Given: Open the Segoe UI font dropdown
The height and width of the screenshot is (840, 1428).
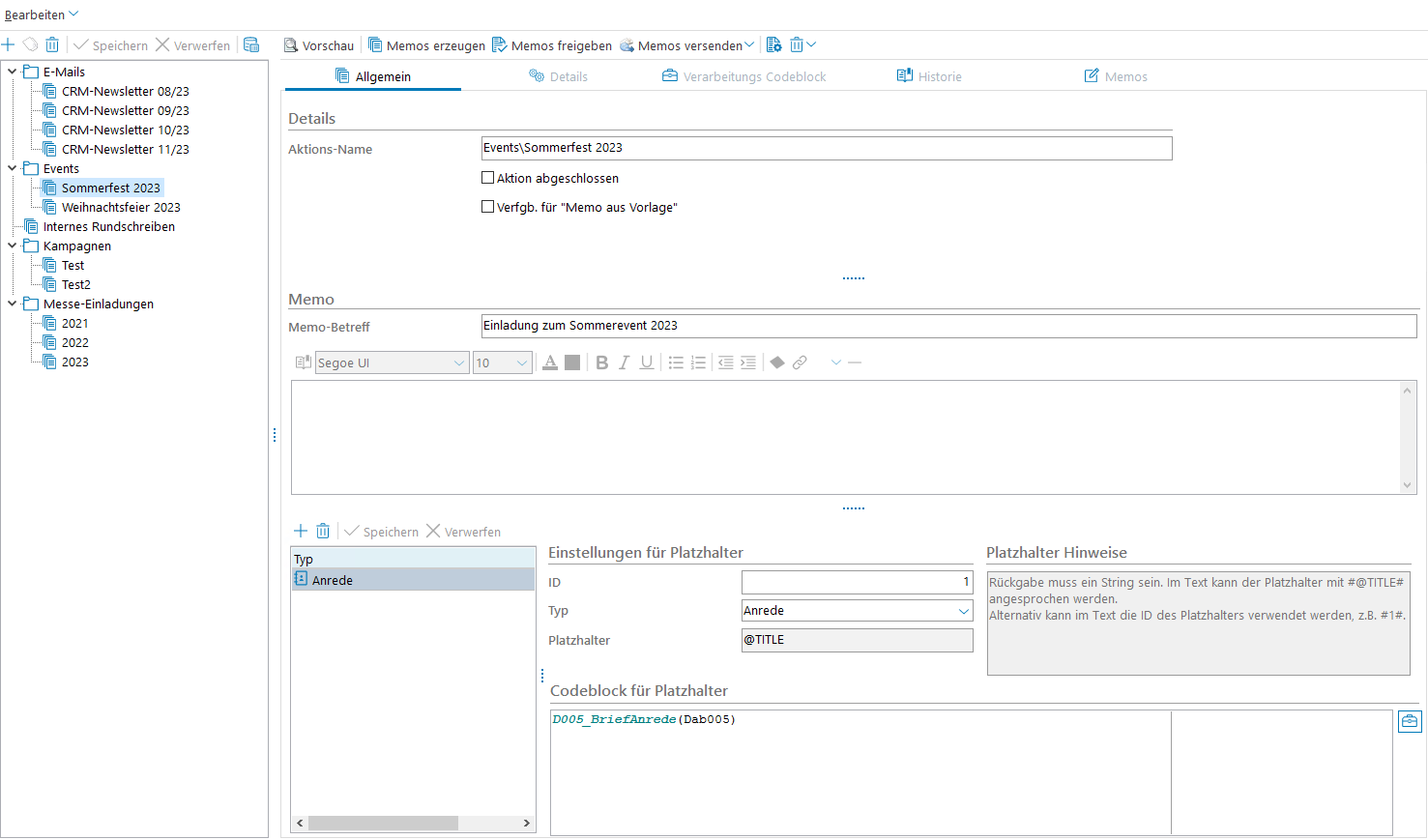Looking at the screenshot, I should point(459,363).
